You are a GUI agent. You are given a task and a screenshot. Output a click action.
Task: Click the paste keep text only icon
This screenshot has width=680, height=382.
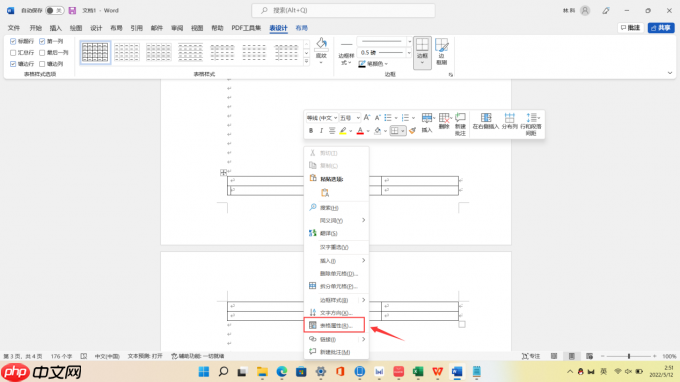[325, 193]
